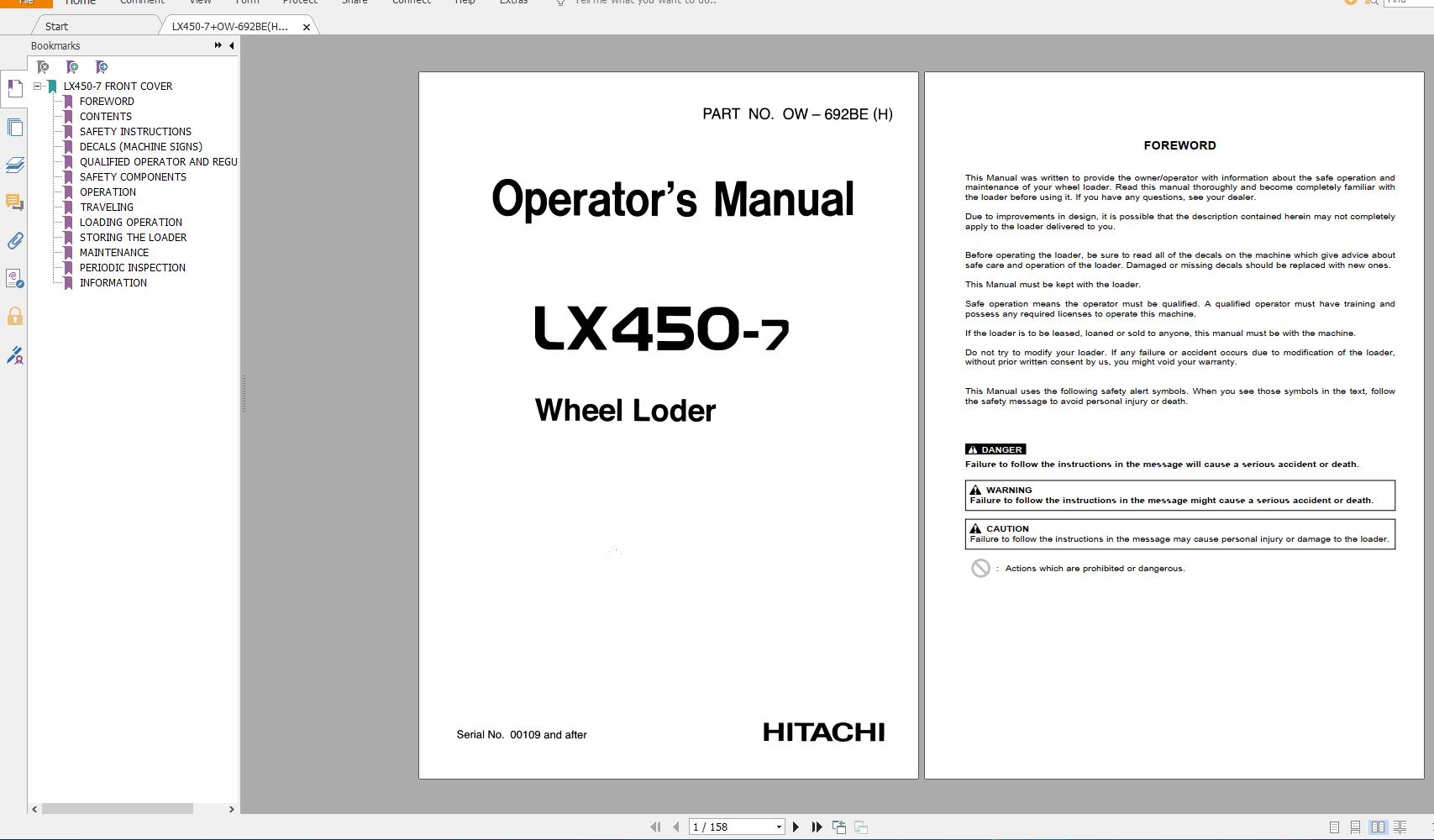Open the Comments panel icon
The width and height of the screenshot is (1434, 840).
coord(14,202)
